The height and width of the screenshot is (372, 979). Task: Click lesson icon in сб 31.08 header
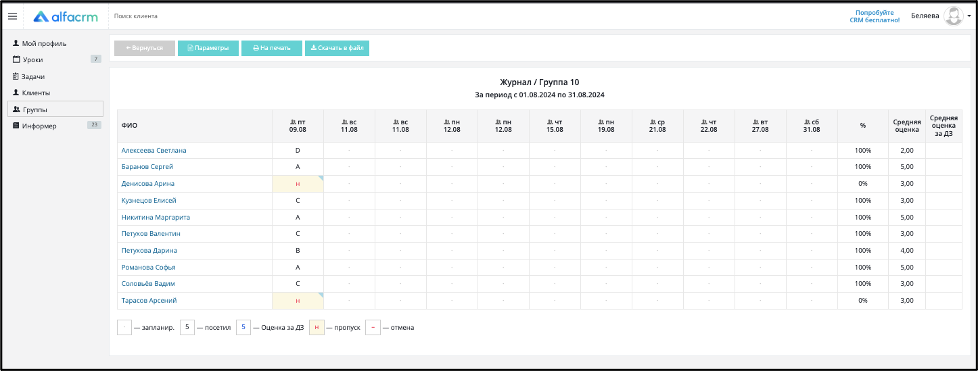[806, 122]
